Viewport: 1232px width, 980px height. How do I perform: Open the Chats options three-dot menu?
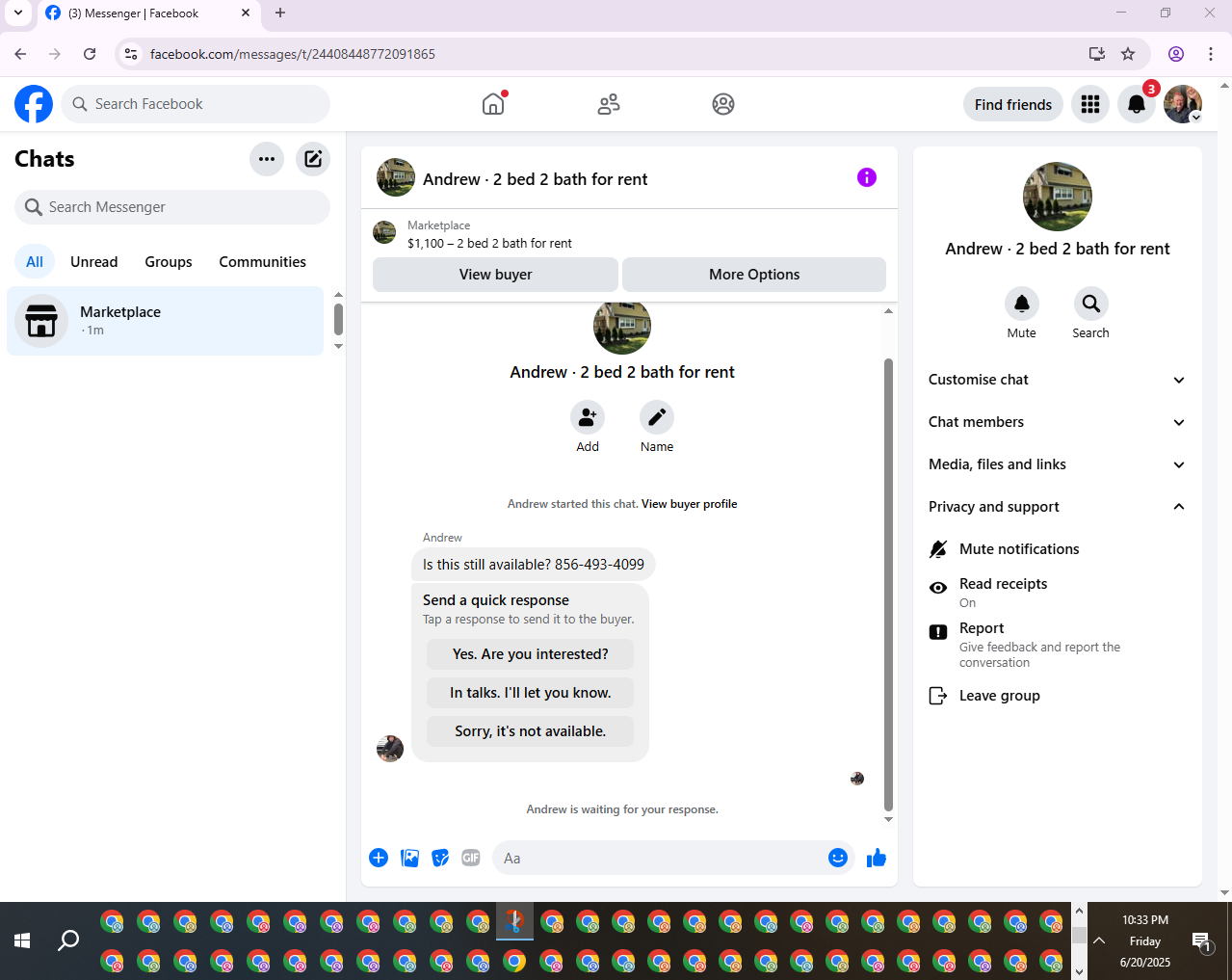click(x=267, y=159)
